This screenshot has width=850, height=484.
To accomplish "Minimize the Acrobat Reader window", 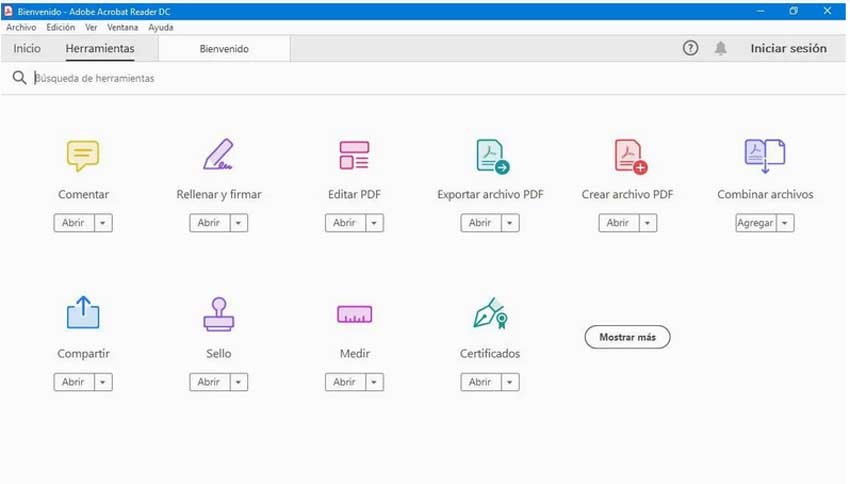I will click(x=761, y=11).
